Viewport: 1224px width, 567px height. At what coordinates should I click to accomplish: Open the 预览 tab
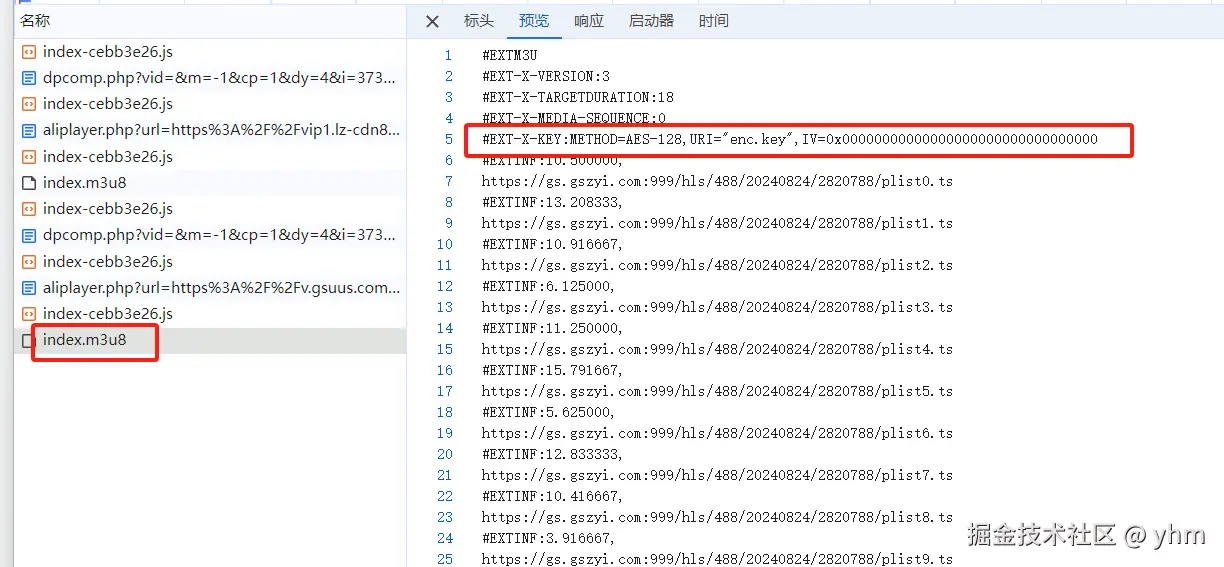[534, 21]
